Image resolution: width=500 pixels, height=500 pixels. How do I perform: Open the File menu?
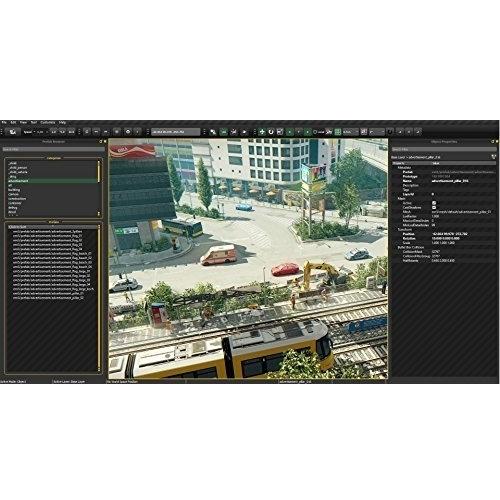pos(4,122)
